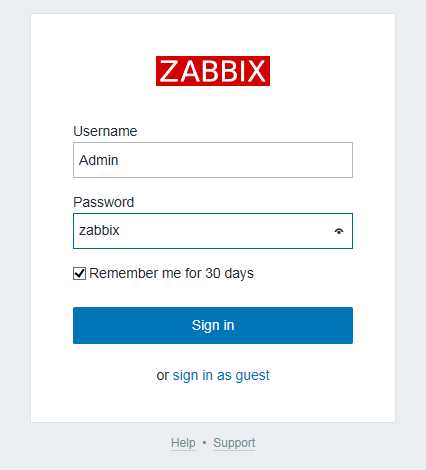Follow the "sign in as guest" link
Image resolution: width=426 pixels, height=470 pixels.
[x=221, y=375]
